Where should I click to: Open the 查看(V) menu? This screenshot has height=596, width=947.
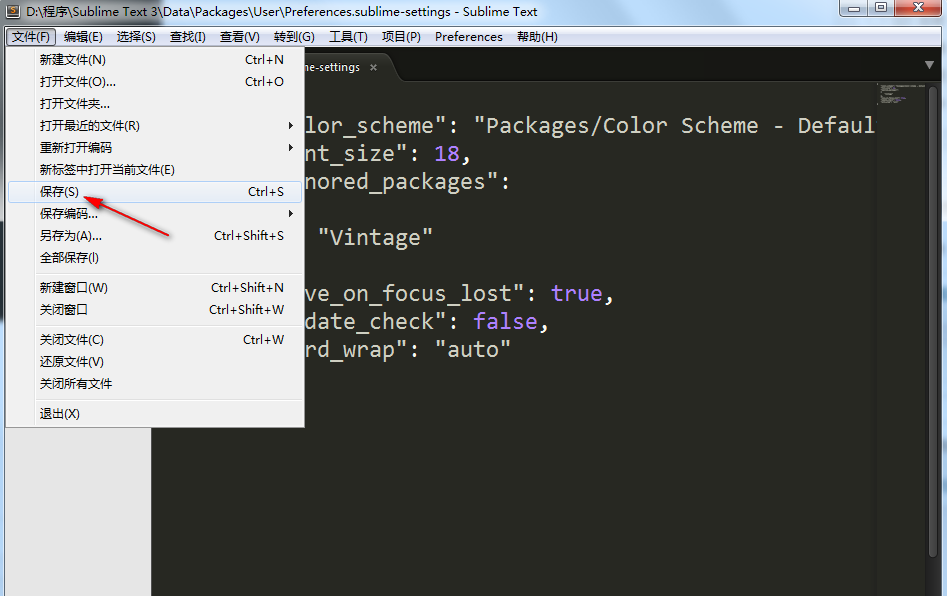point(239,37)
